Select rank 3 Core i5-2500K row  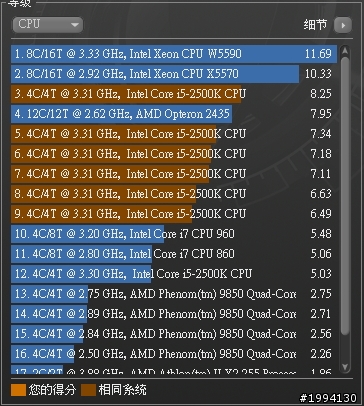point(174,94)
